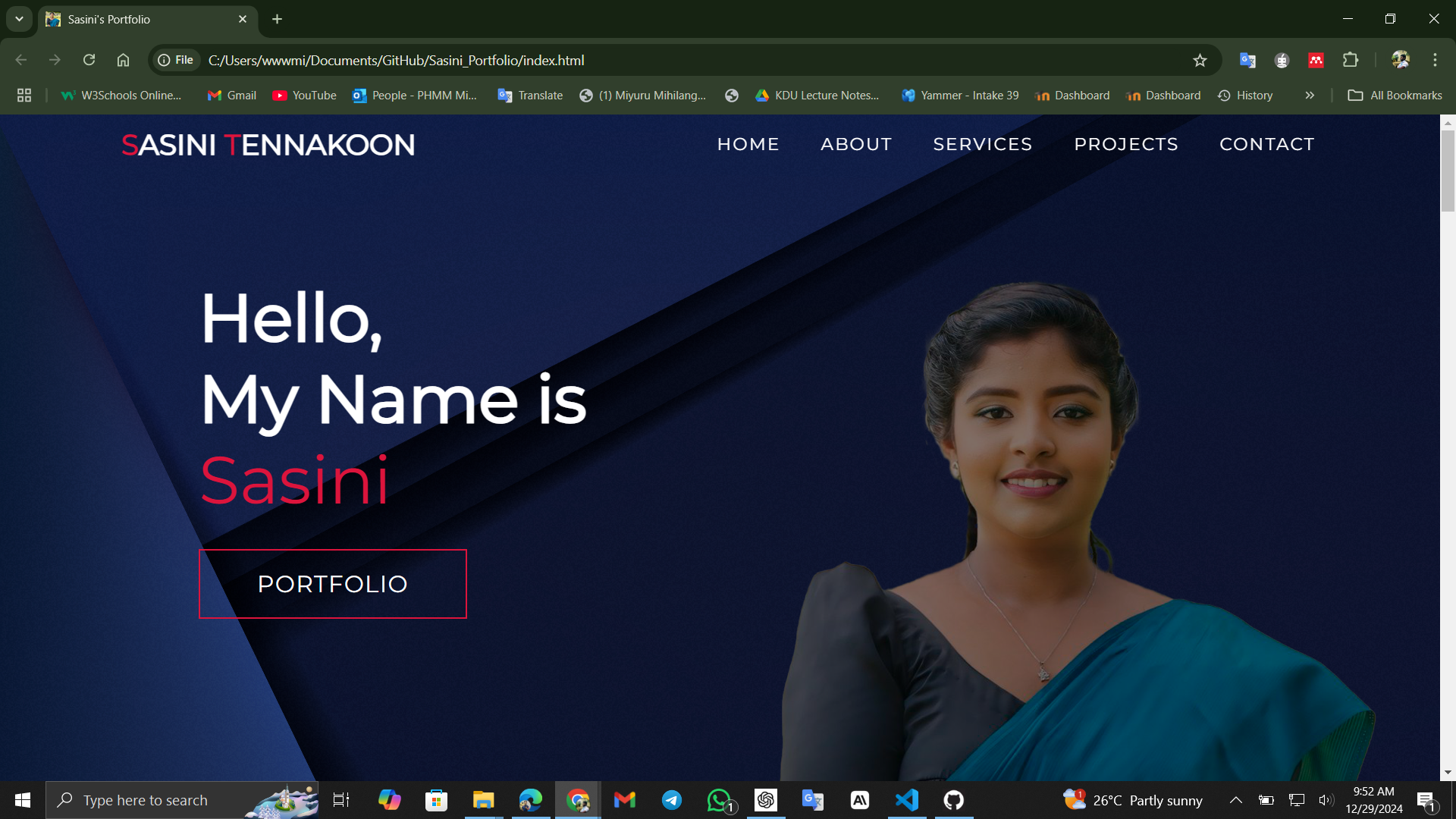Screen dimensions: 1456x819
Task: Open the Chrome three-dot menu
Action: click(1435, 60)
